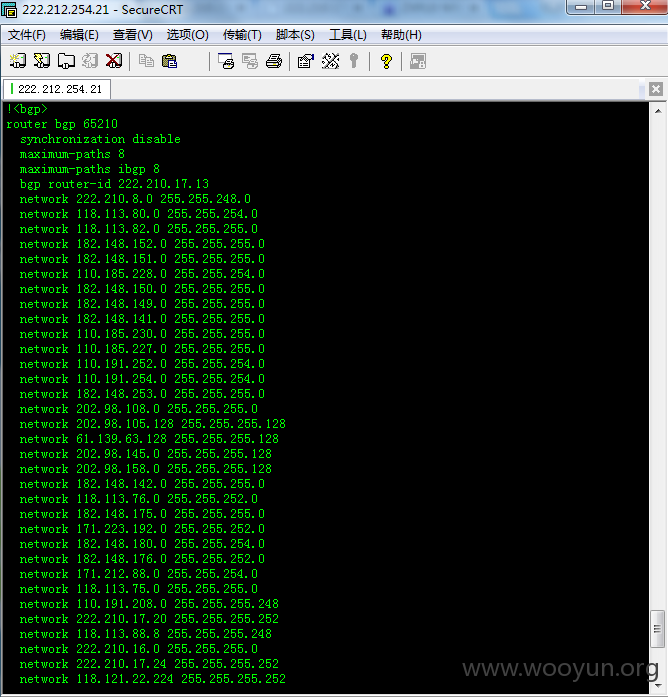Open the 工具(L) menu
Viewport: 668px width, 697px height.
pos(348,35)
